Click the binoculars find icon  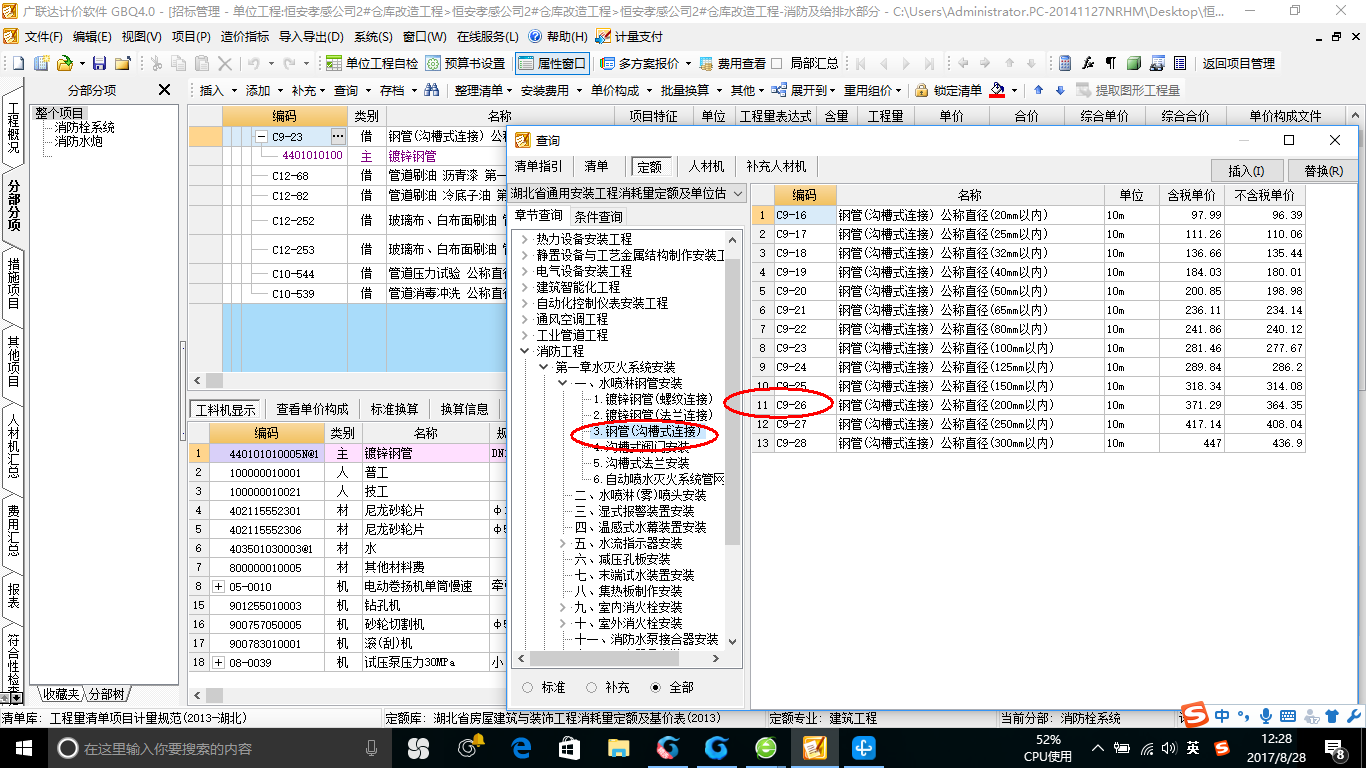click(432, 90)
